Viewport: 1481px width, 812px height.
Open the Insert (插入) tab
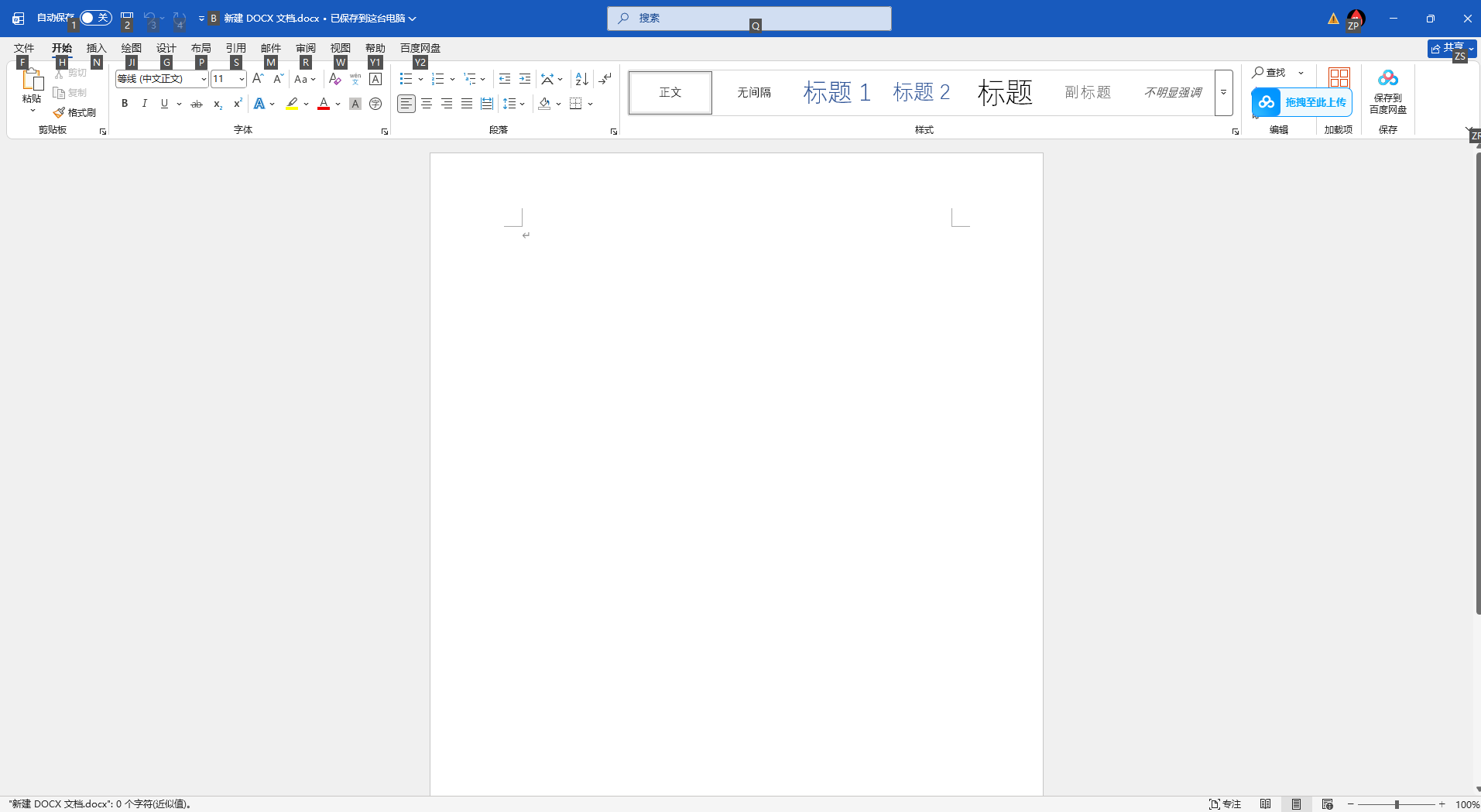[x=96, y=48]
